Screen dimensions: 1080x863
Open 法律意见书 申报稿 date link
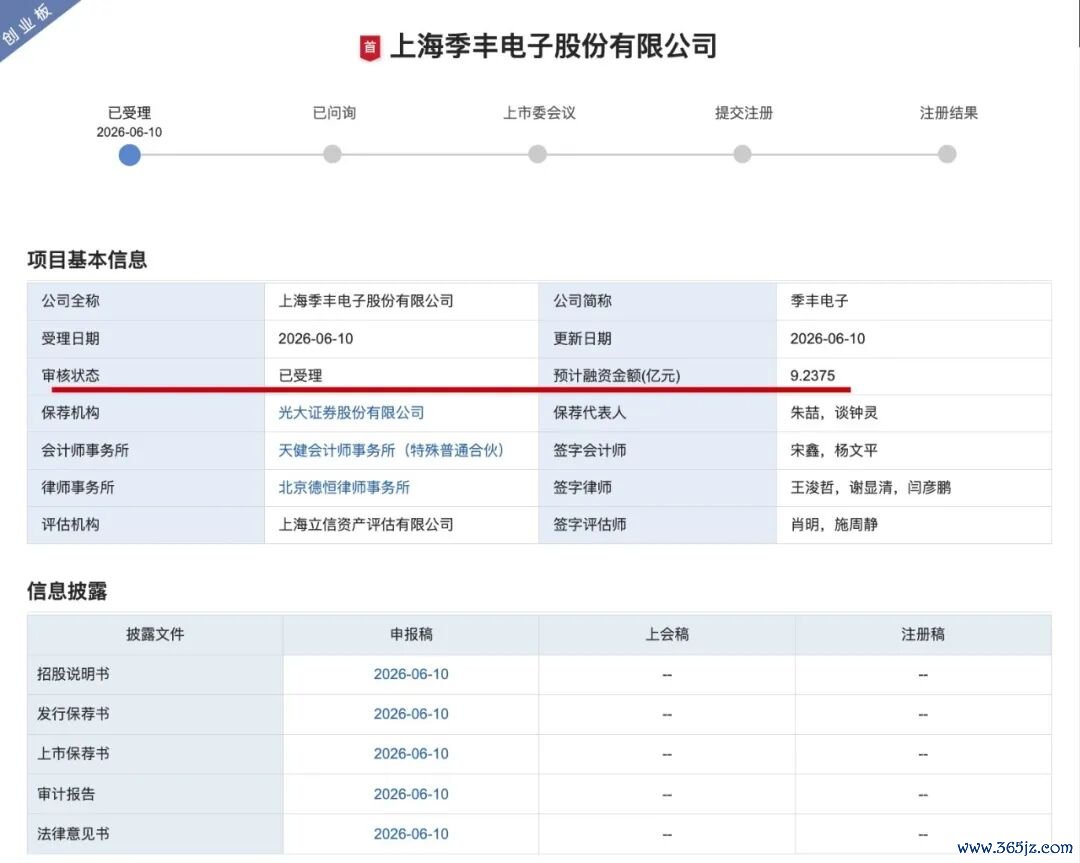point(411,834)
